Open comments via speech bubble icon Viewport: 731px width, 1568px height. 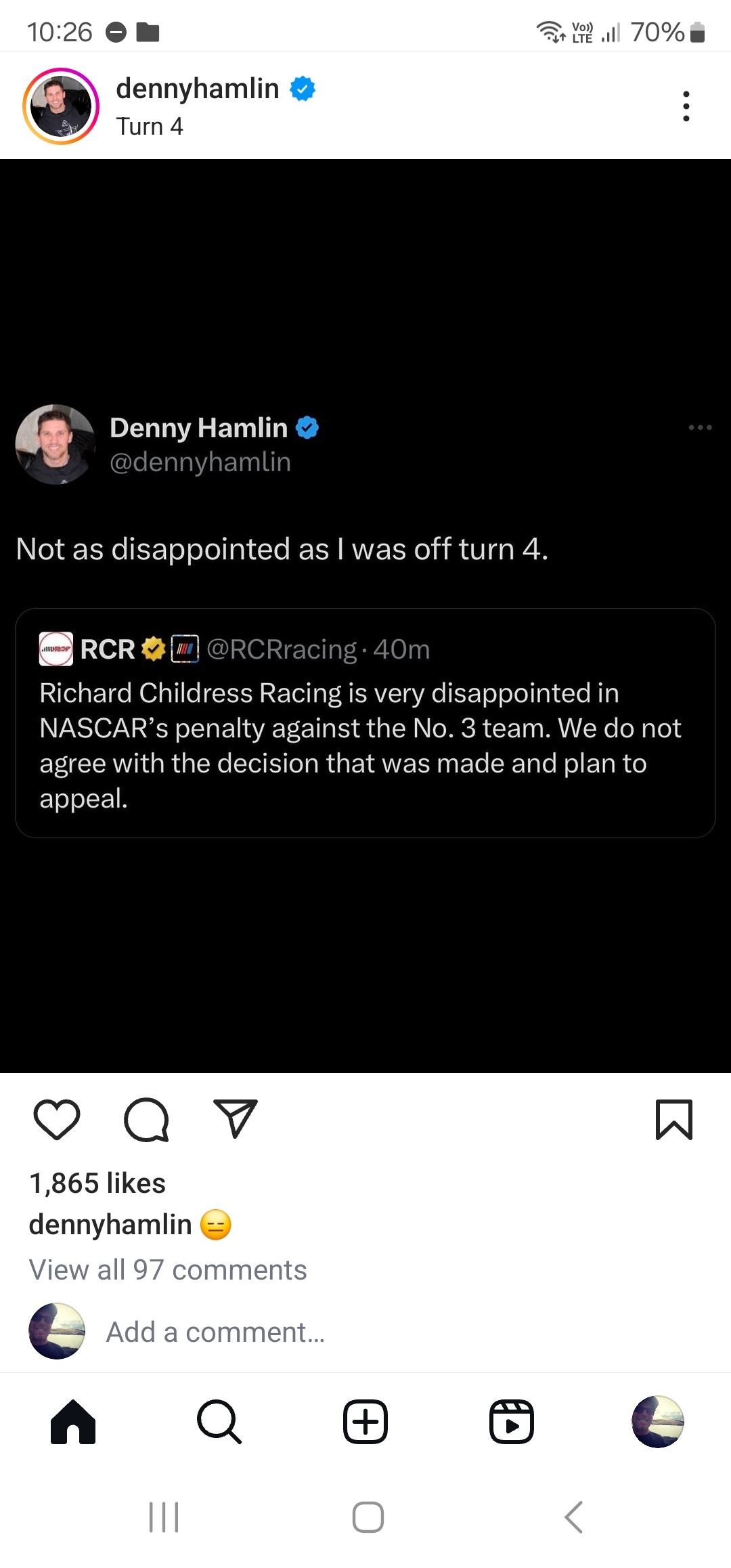146,1120
